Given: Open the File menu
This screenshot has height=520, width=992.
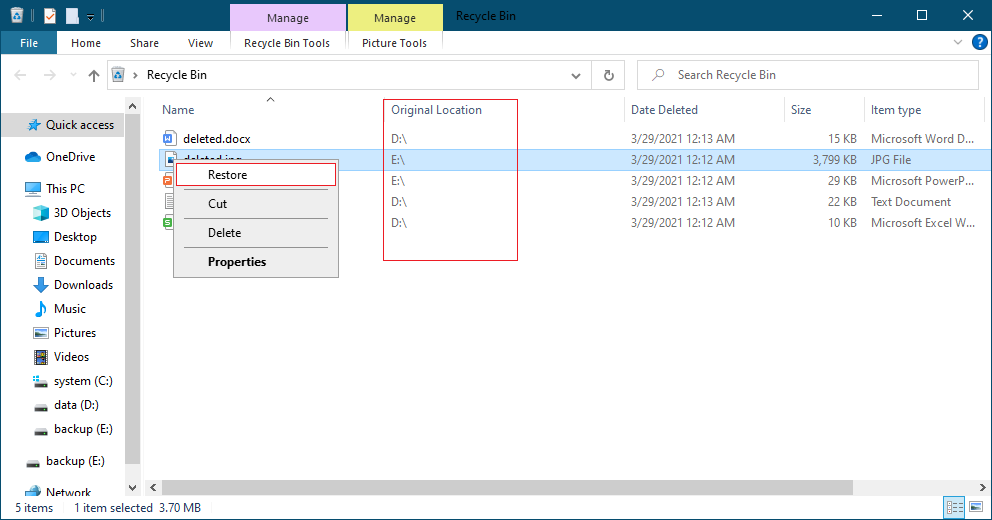Looking at the screenshot, I should [29, 43].
